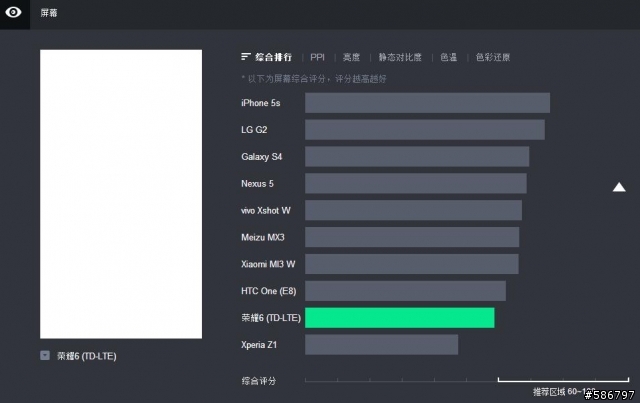The height and width of the screenshot is (403, 640).
Task: Switch to the 色温 tab
Action: (x=449, y=57)
